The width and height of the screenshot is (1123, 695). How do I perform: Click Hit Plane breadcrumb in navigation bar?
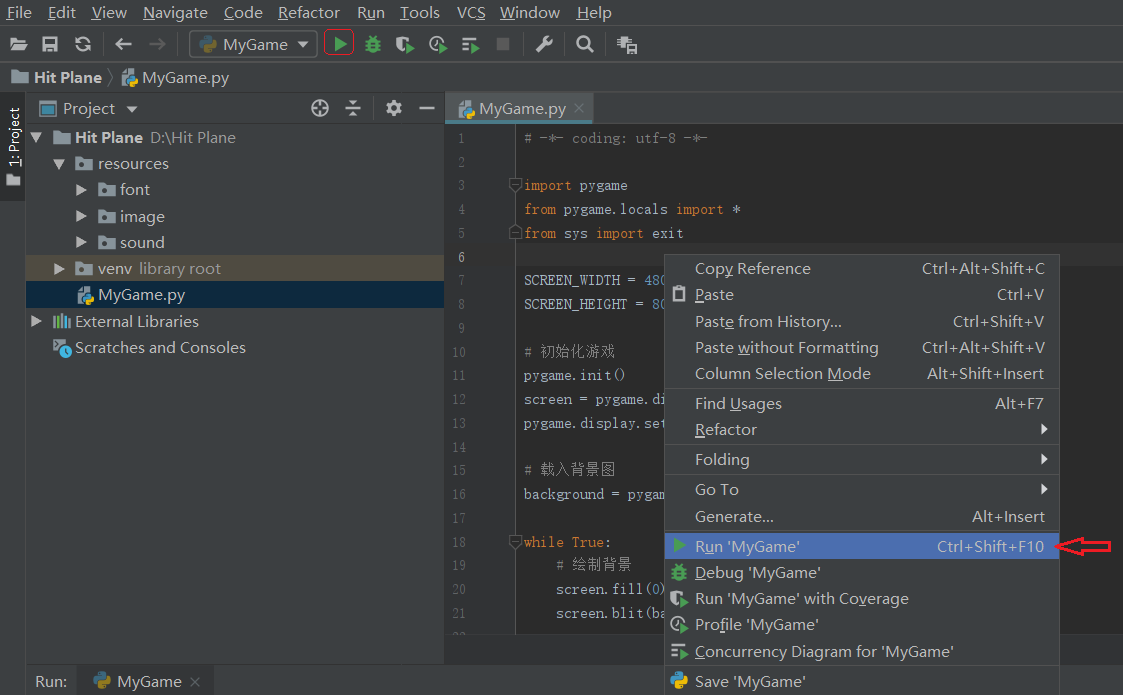[x=68, y=77]
